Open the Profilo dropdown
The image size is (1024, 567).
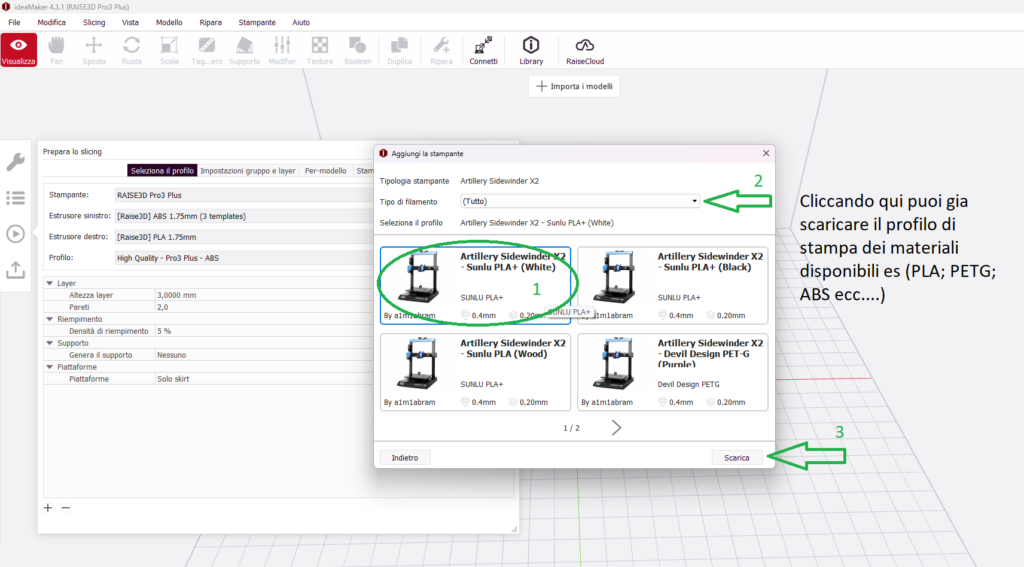coord(245,258)
